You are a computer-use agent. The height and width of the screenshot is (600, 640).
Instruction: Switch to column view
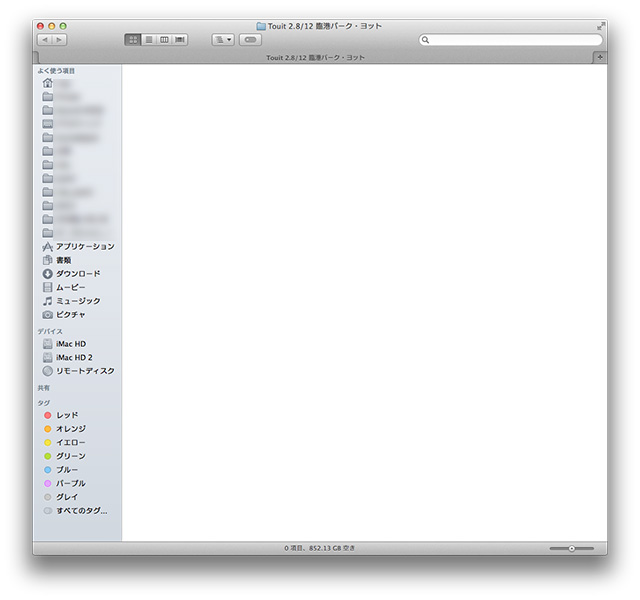point(164,40)
